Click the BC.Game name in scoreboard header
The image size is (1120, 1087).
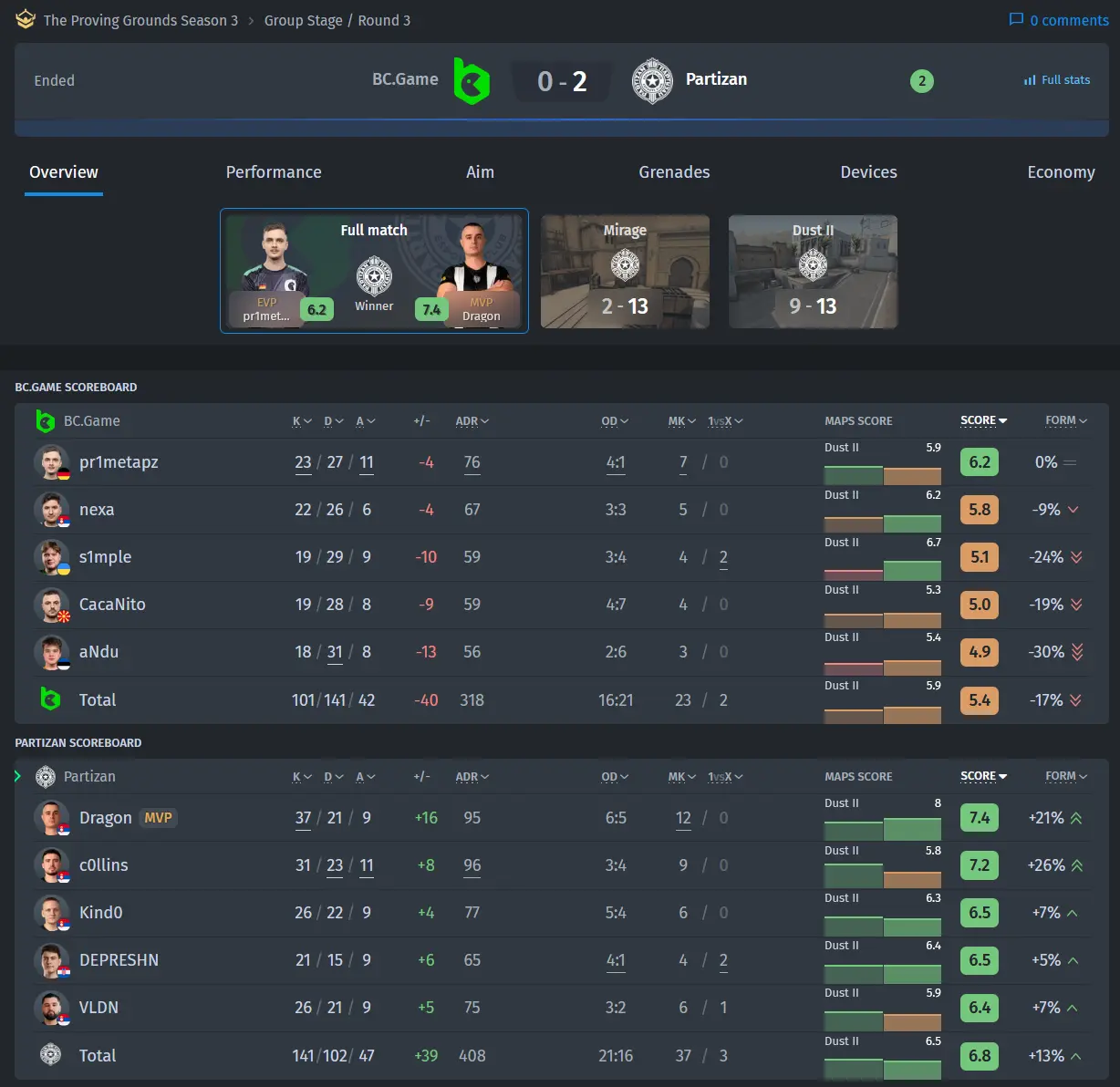point(92,420)
